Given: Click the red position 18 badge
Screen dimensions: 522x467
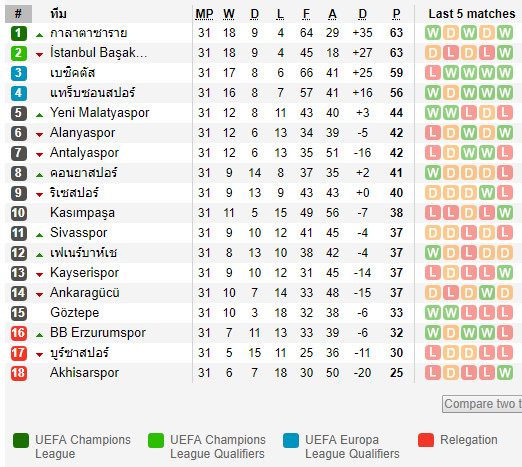Looking at the screenshot, I should tap(19, 373).
